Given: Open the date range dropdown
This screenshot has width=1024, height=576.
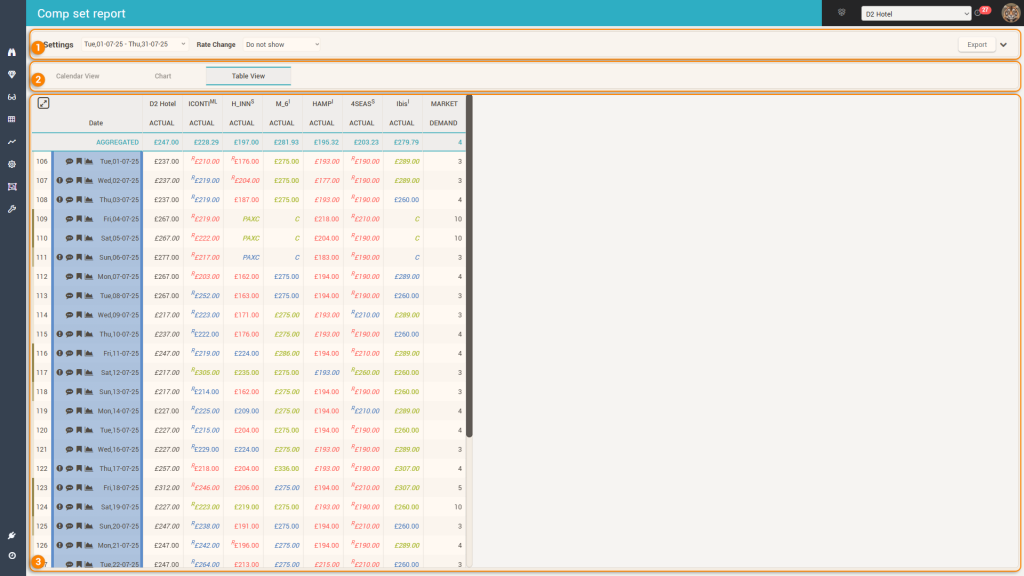Looking at the screenshot, I should tap(135, 44).
